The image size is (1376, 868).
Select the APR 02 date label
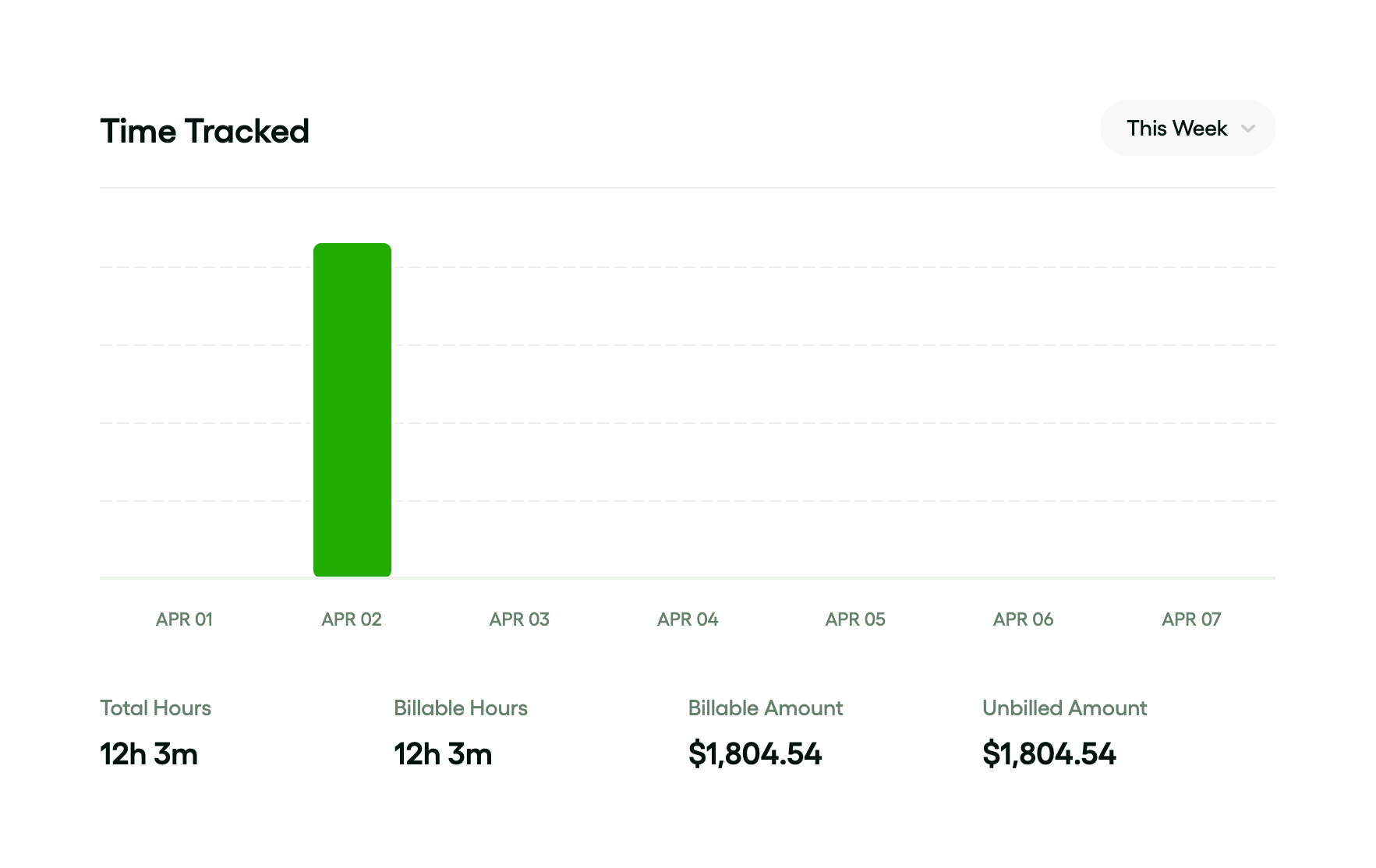pyautogui.click(x=352, y=619)
